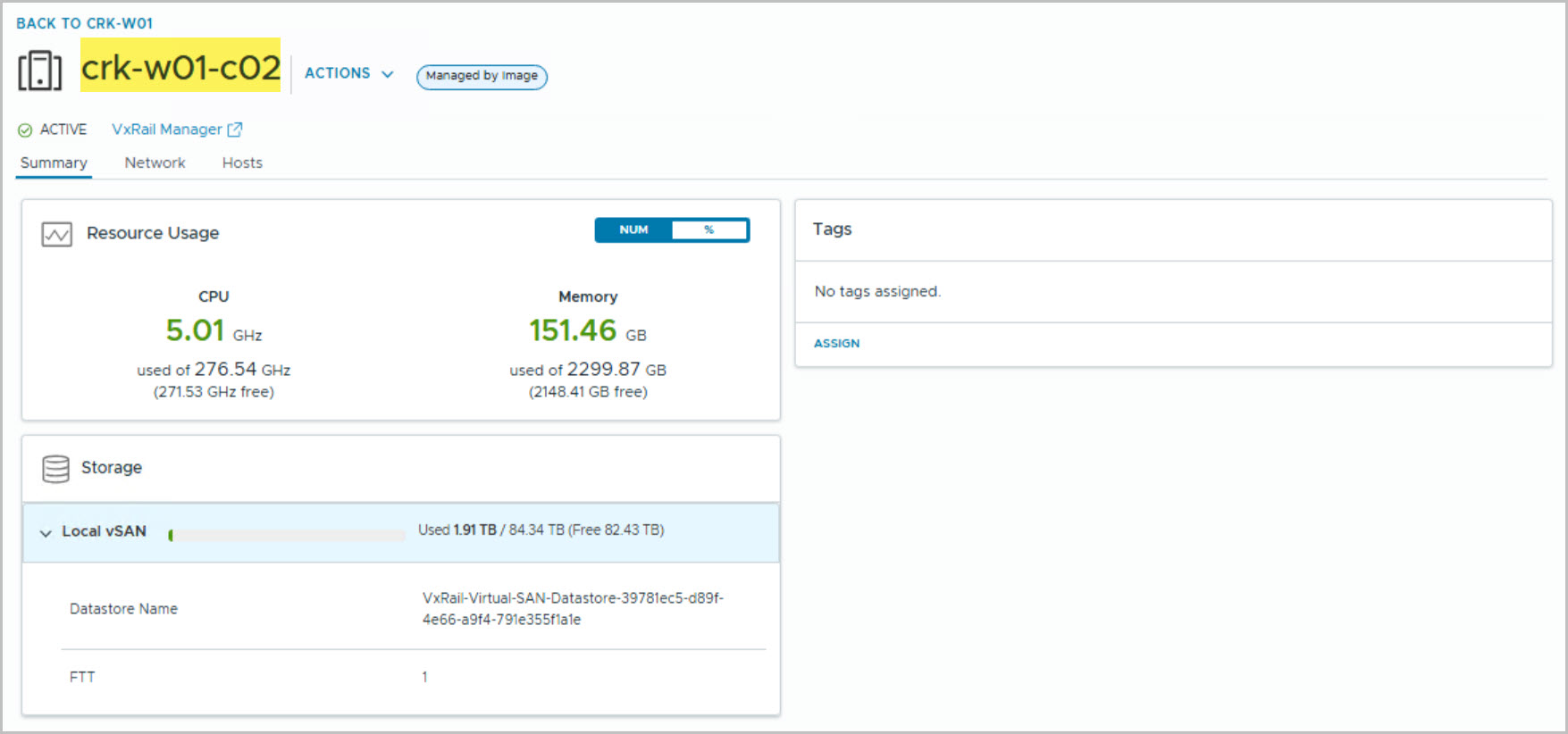1568x734 pixels.
Task: Go back to CRK-W01
Action: tap(84, 23)
